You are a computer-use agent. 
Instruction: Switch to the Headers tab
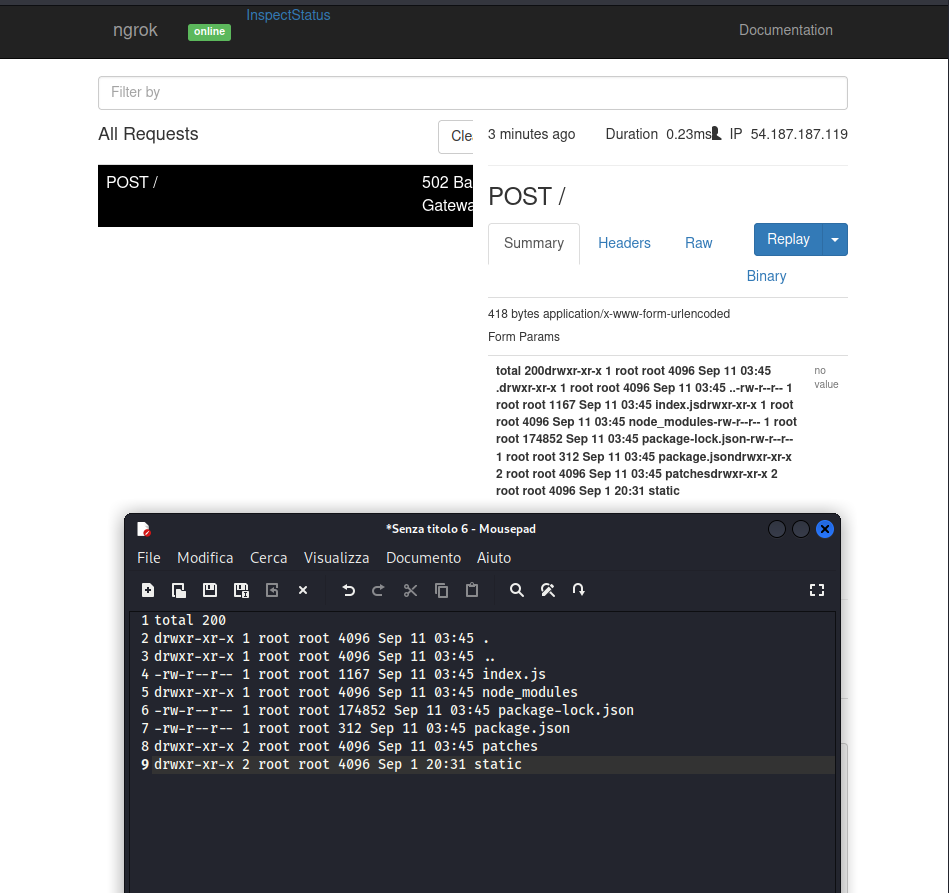624,243
